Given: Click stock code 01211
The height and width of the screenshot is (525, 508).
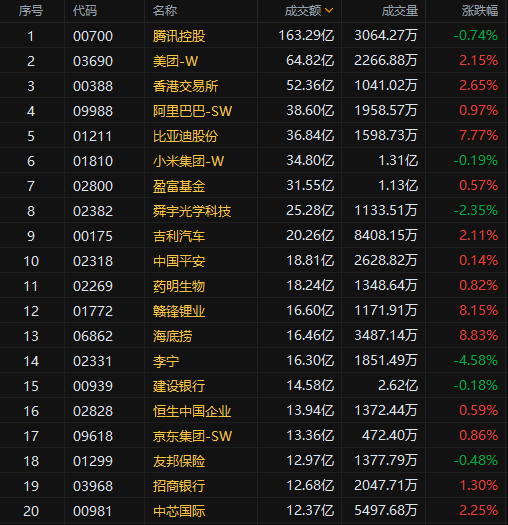Looking at the screenshot, I should (92, 136).
